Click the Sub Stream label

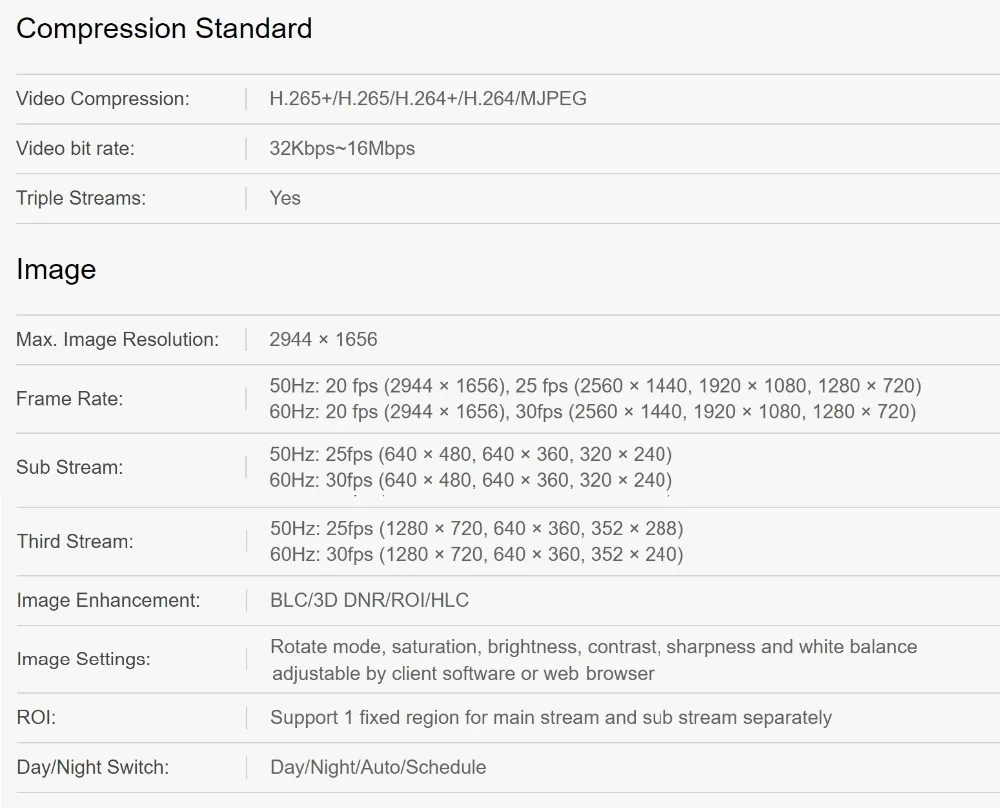(69, 468)
